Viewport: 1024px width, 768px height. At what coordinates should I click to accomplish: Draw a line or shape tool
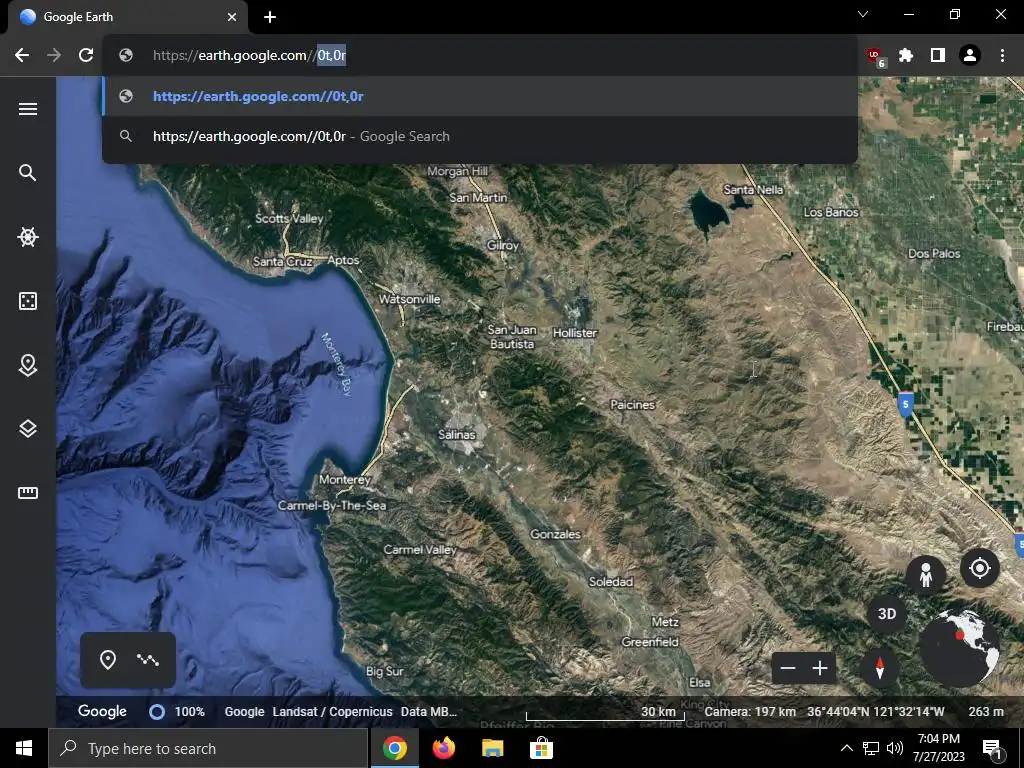pyautogui.click(x=148, y=660)
